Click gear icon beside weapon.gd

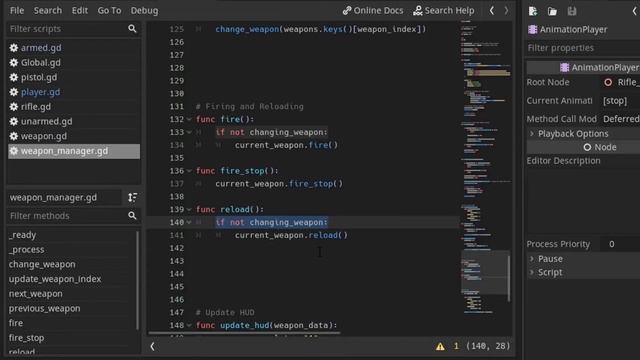tap(14, 136)
